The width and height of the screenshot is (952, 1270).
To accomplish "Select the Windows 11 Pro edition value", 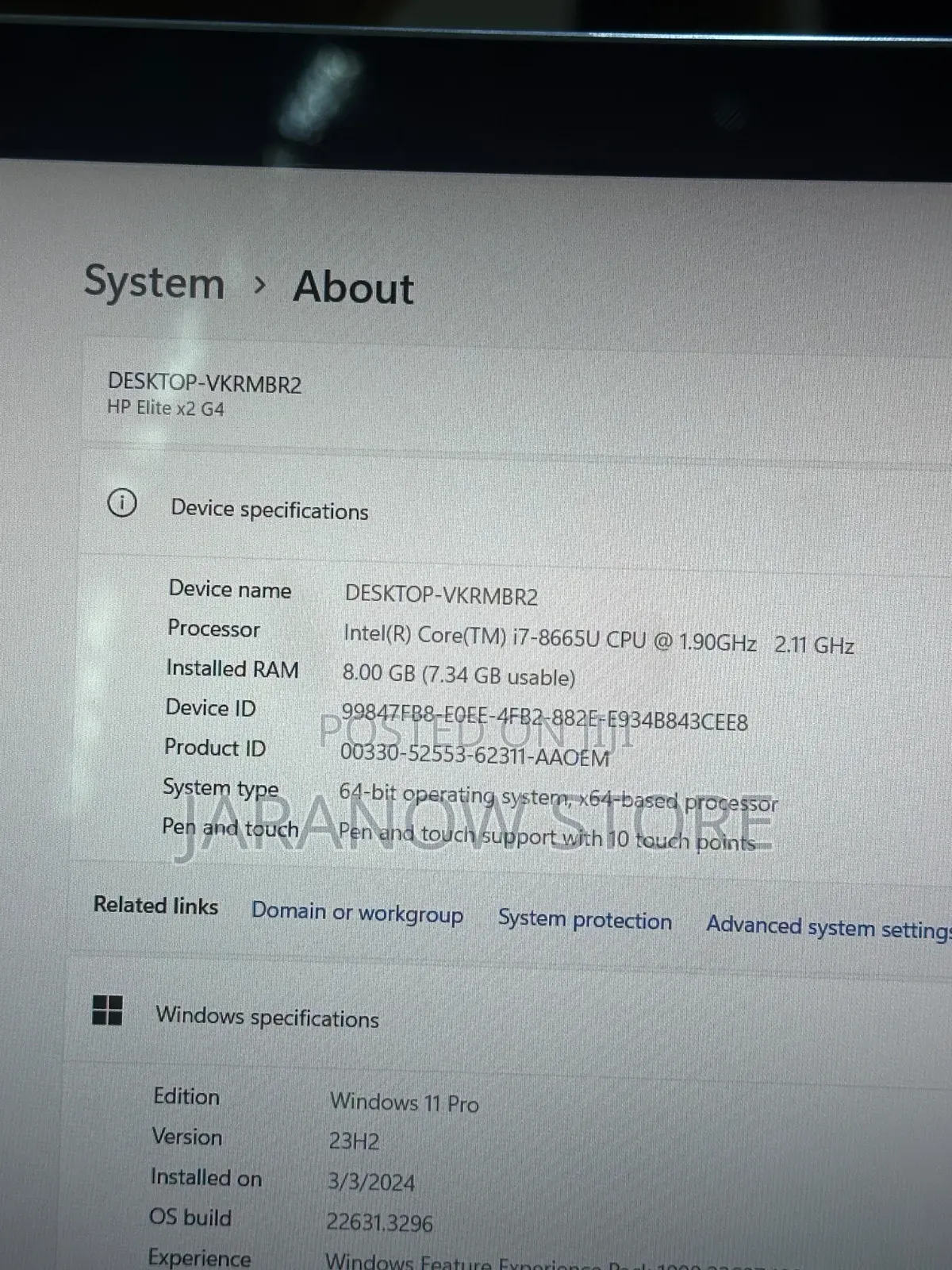I will (x=405, y=1103).
